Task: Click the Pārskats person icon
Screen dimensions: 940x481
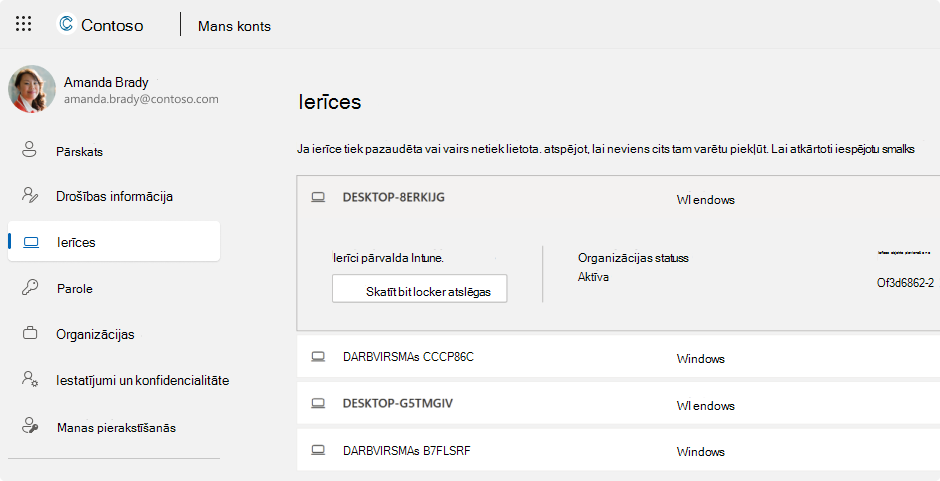Action: pyautogui.click(x=29, y=149)
